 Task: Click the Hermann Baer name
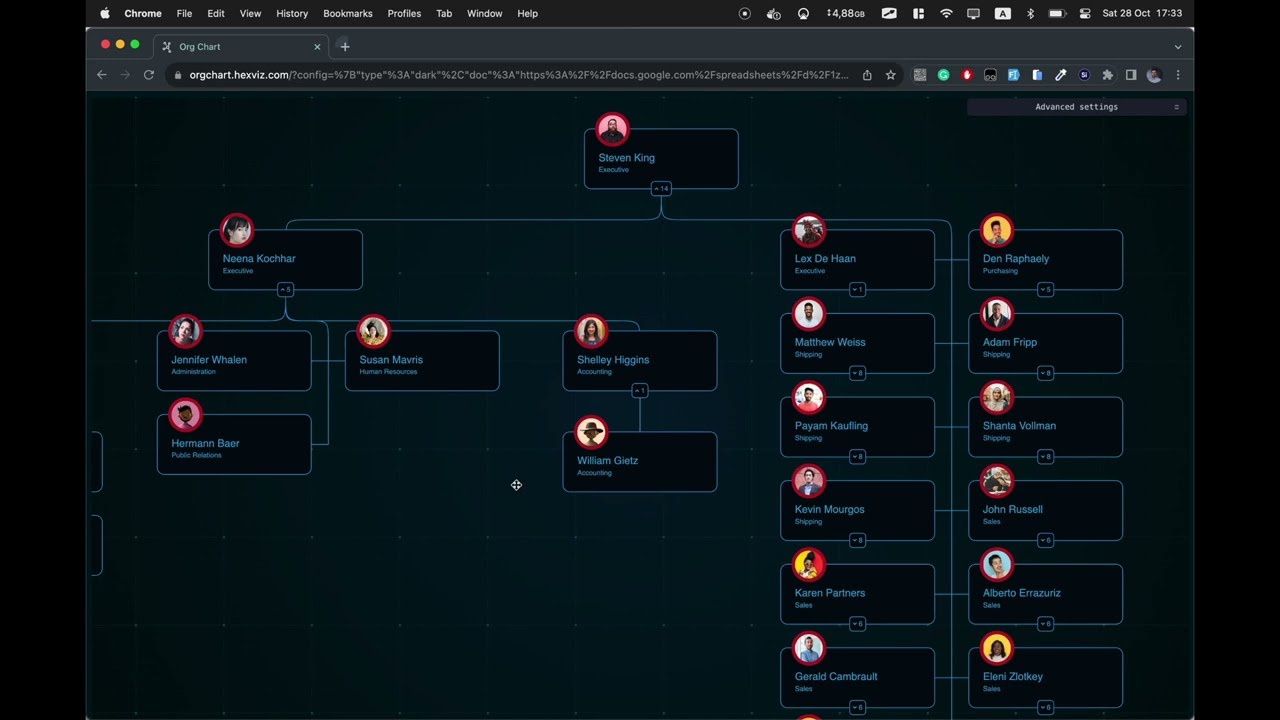click(x=205, y=443)
